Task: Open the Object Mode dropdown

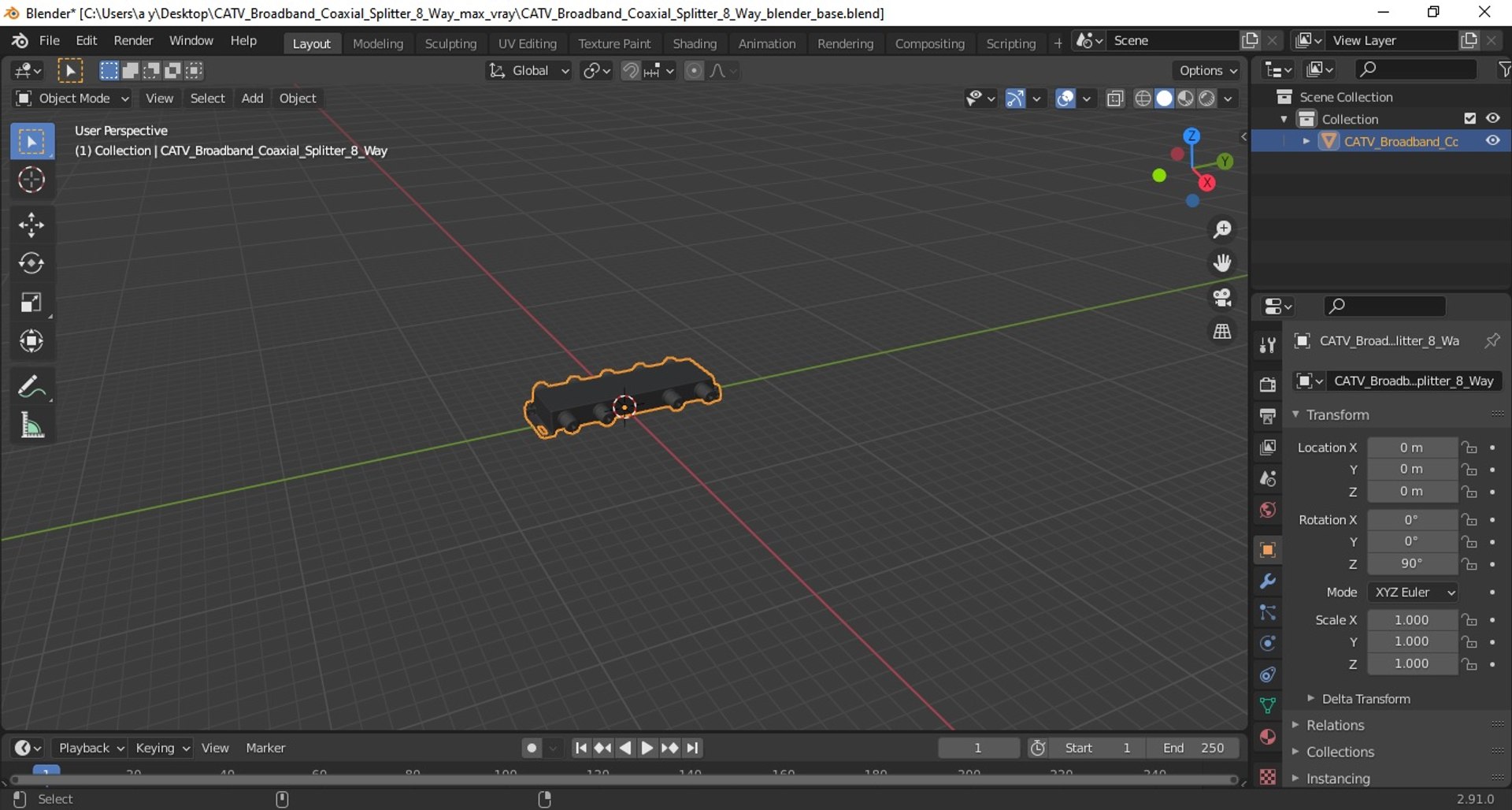Action: pos(72,98)
